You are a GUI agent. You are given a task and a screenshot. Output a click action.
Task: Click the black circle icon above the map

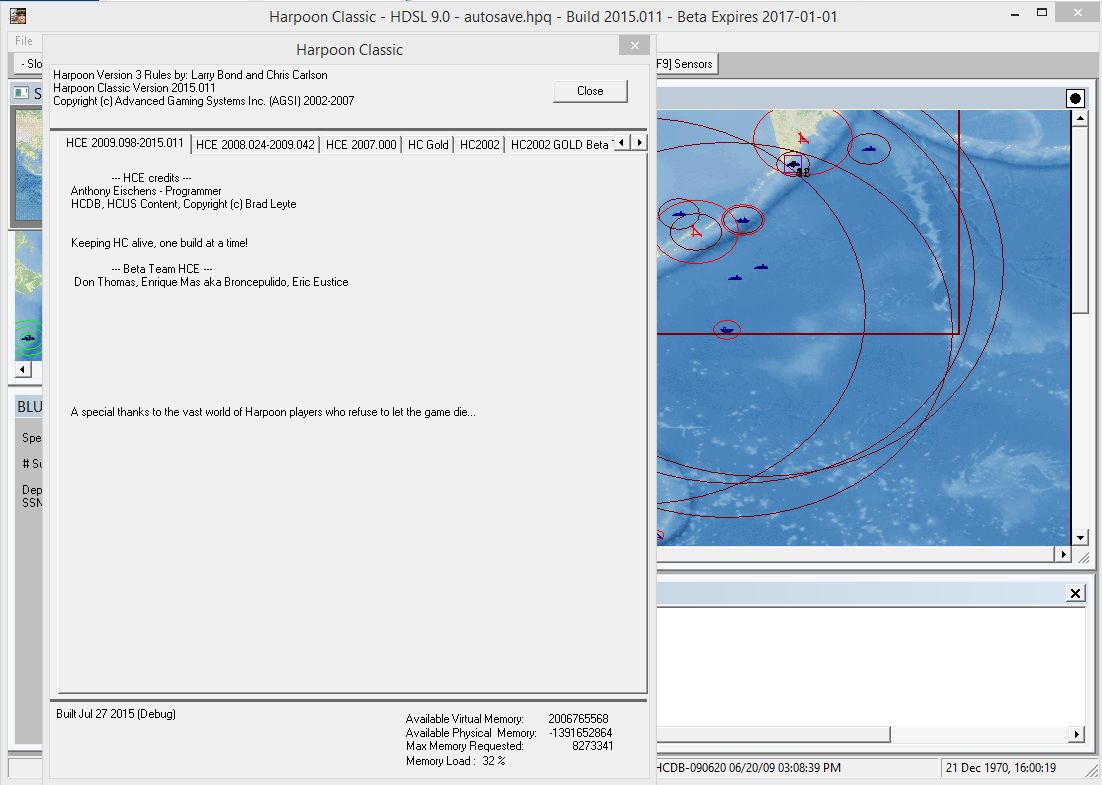point(1075,98)
